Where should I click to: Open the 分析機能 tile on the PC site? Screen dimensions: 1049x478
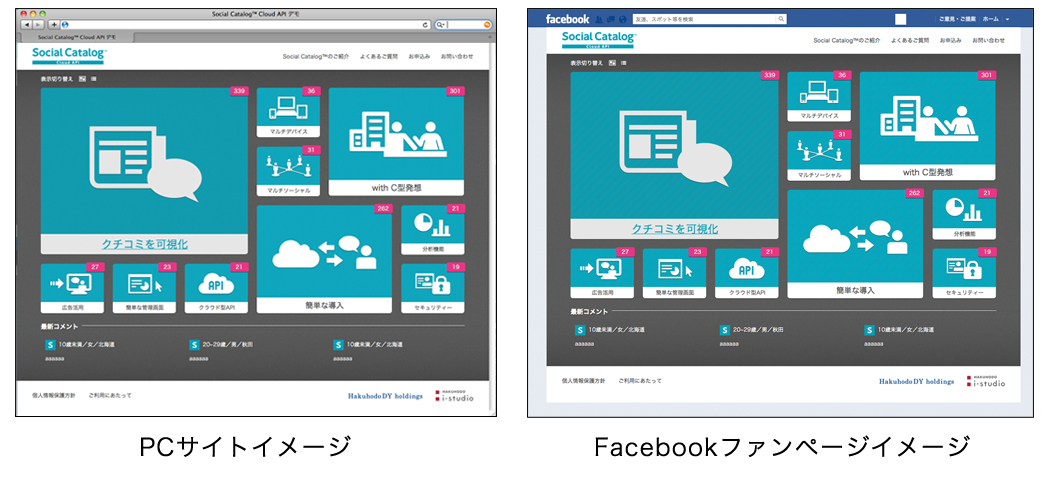pos(432,230)
